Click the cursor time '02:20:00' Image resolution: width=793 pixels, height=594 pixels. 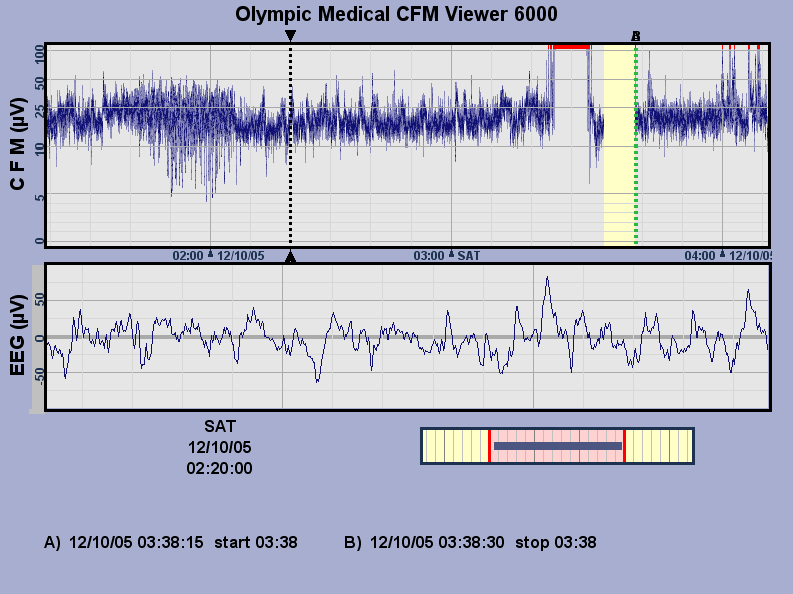pyautogui.click(x=219, y=468)
